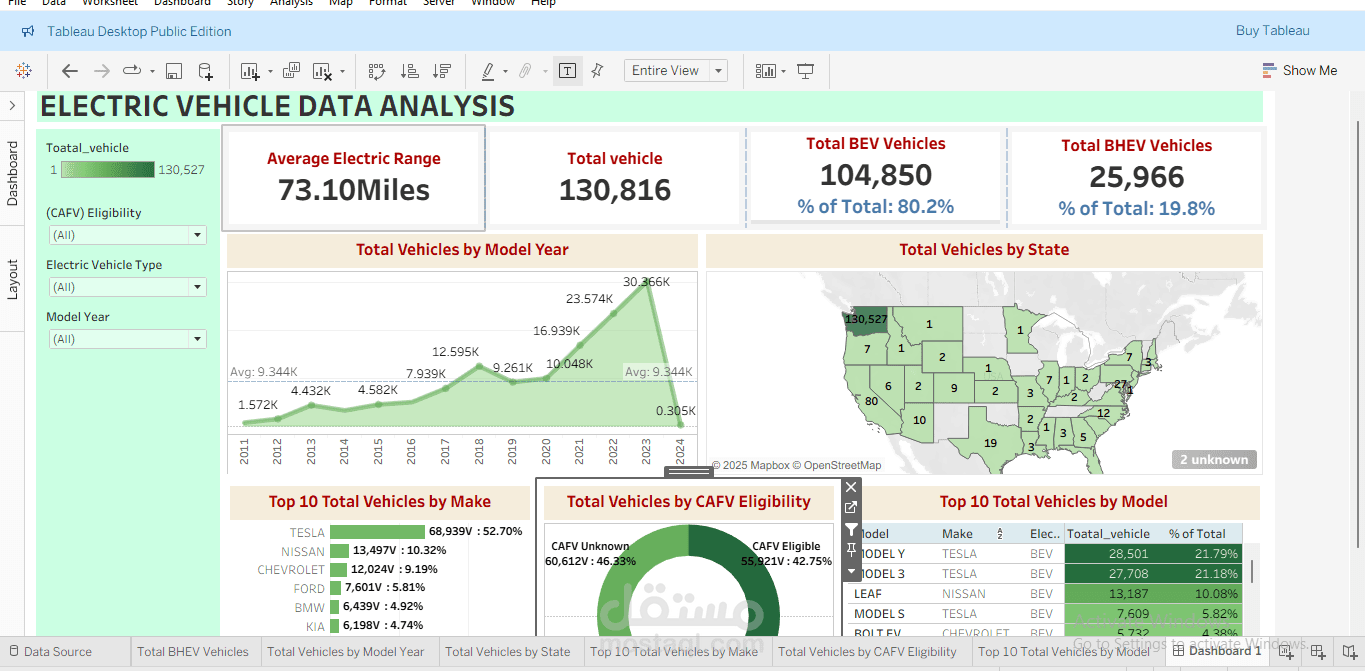Click the Tableau start page logo icon
The height and width of the screenshot is (671, 1365).
coord(23,70)
